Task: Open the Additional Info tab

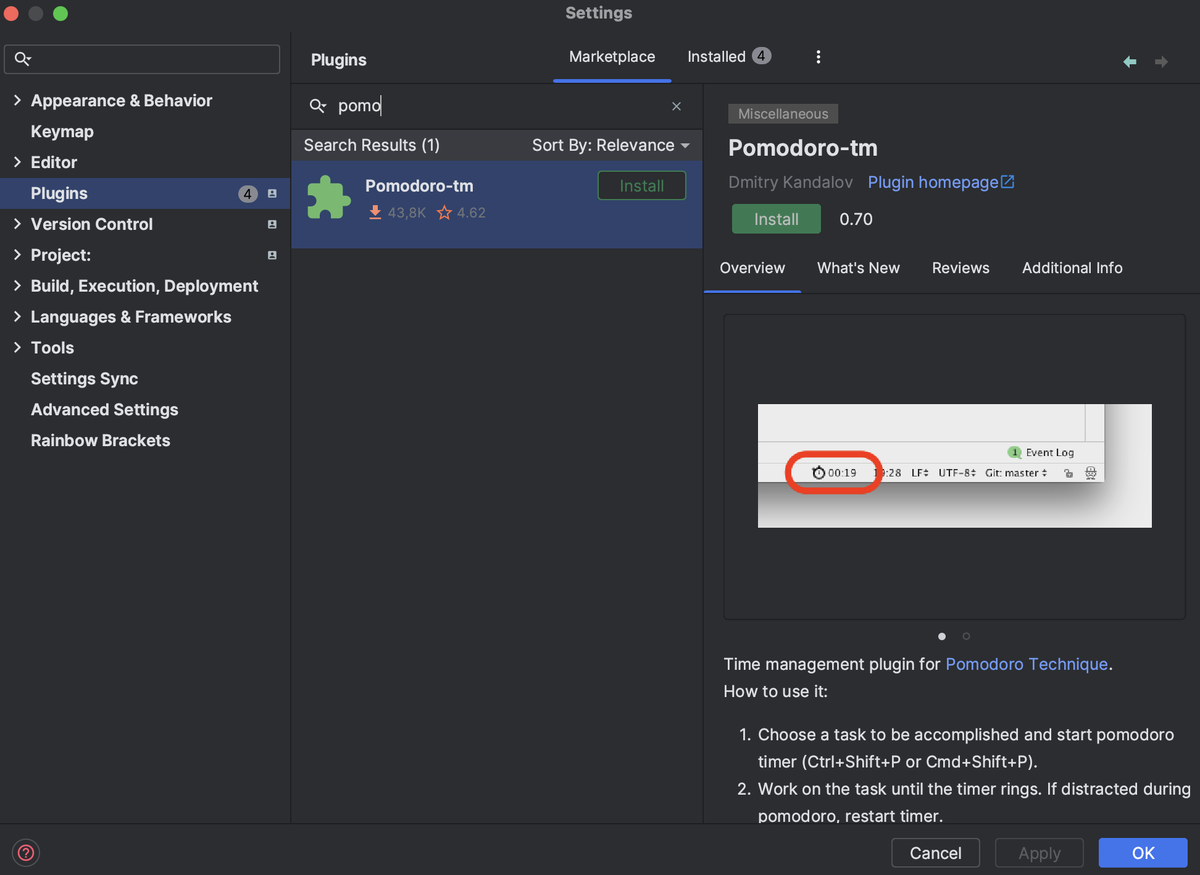Action: point(1072,268)
